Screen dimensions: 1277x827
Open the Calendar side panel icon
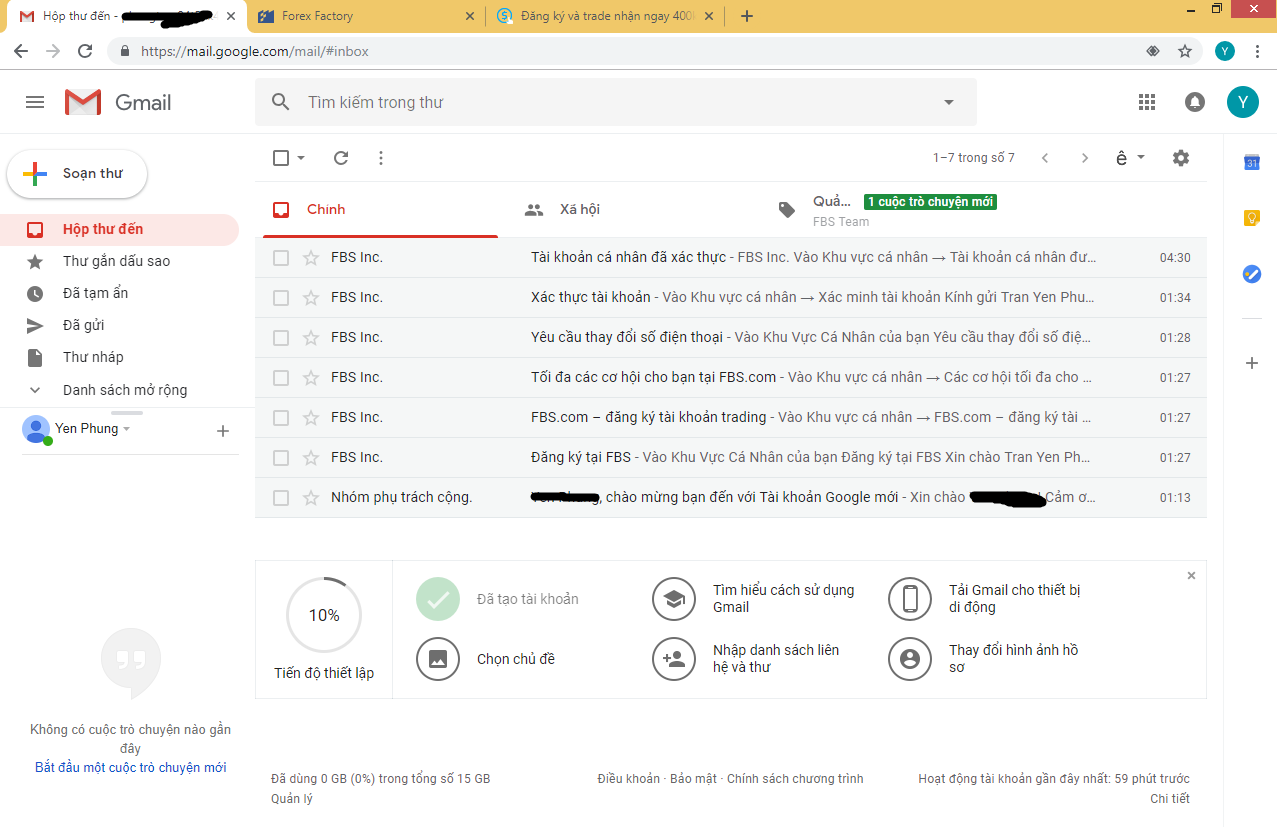click(1251, 162)
